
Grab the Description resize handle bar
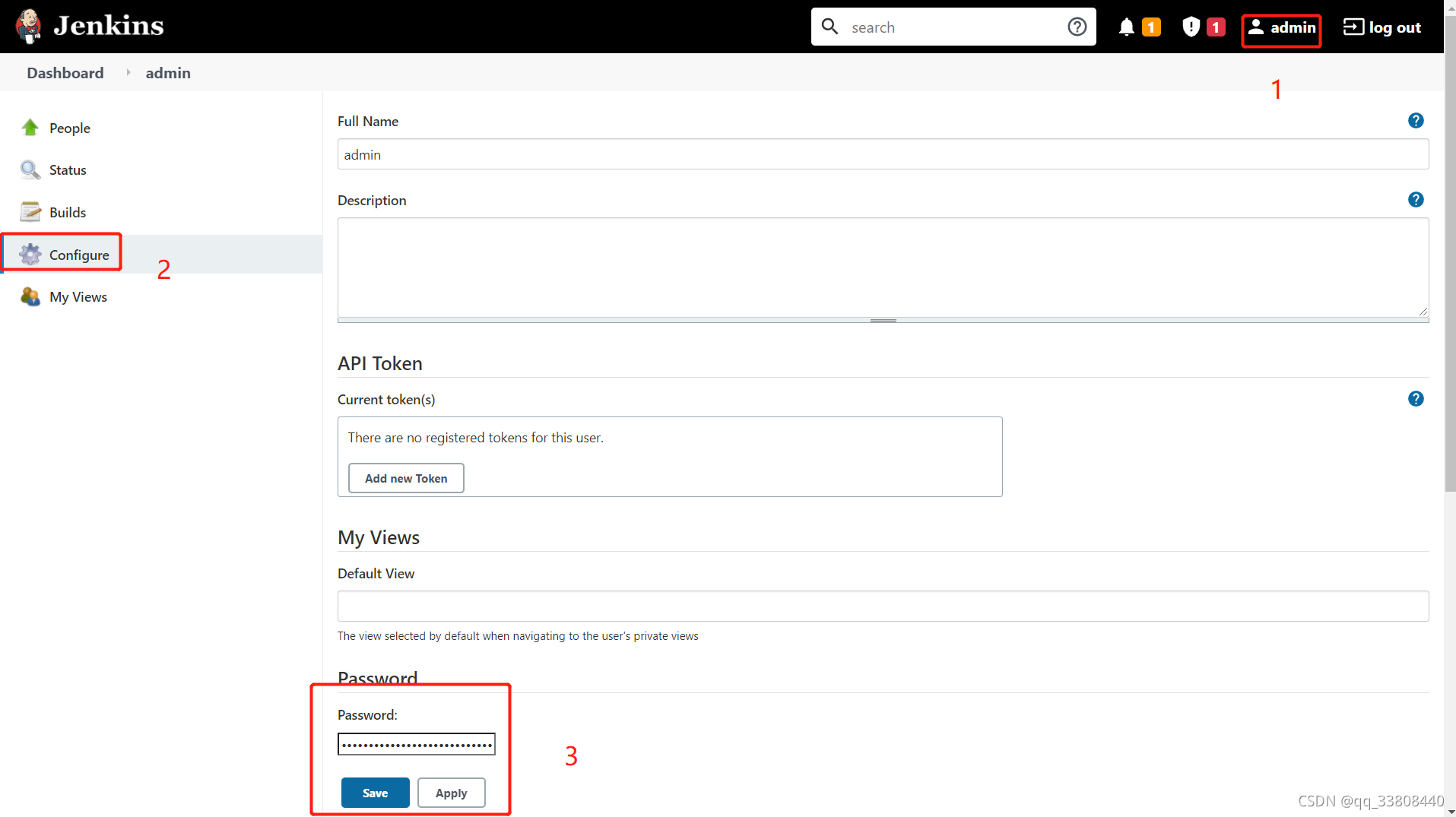click(x=883, y=321)
